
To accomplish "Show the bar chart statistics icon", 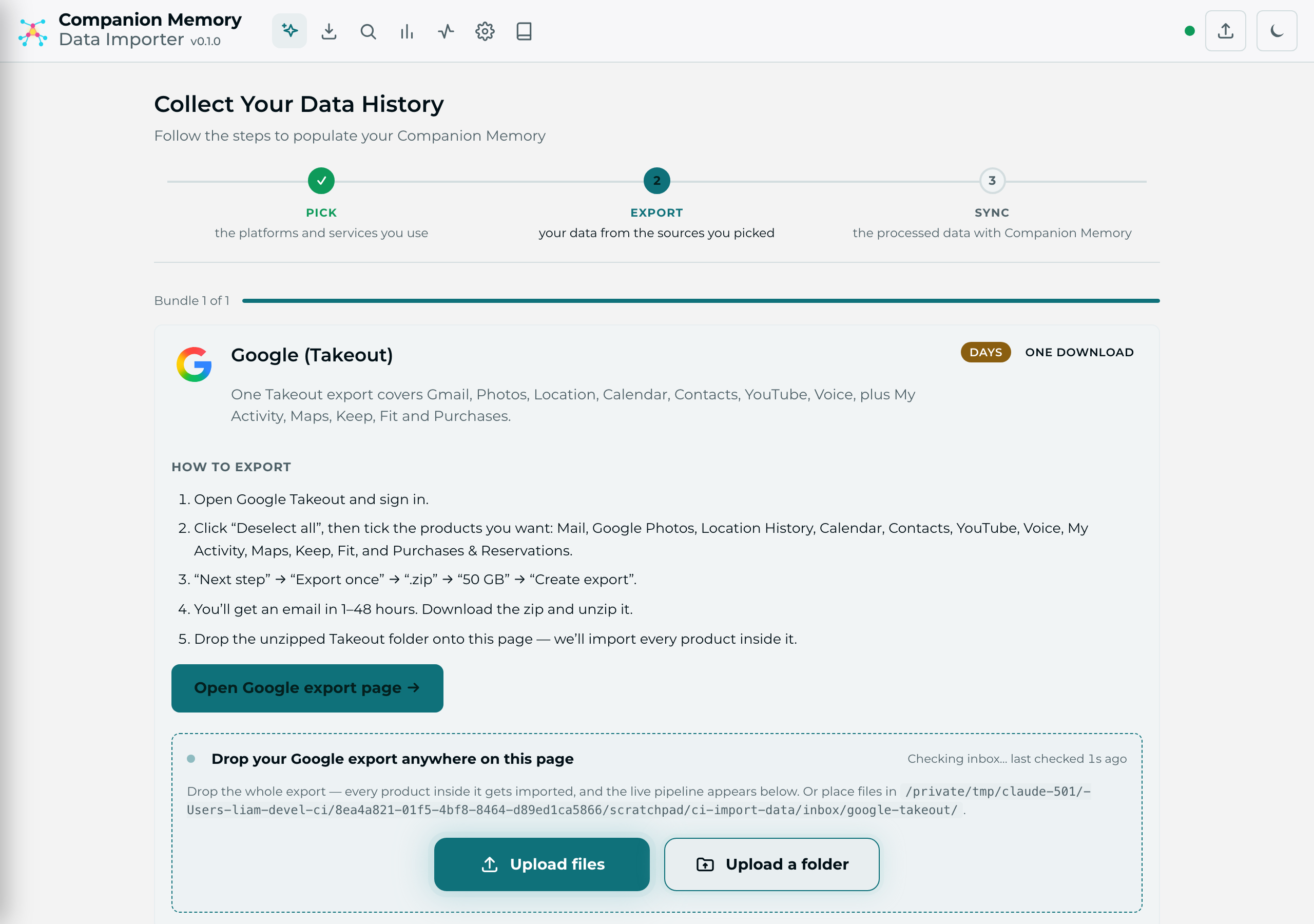I will (407, 31).
